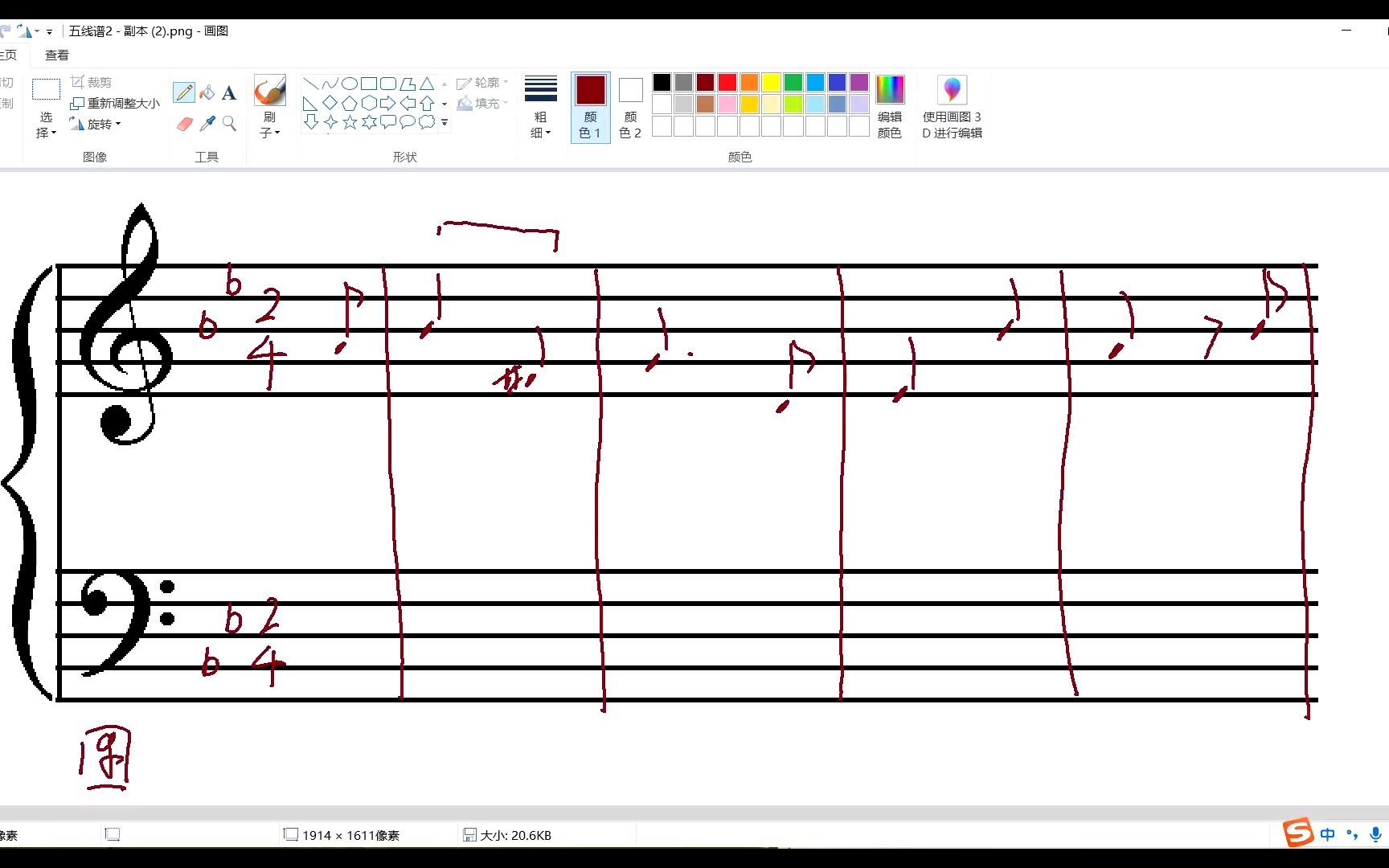1389x868 pixels.
Task: Activate the 颜色 2 (Color 2) selector
Action: coord(630,108)
